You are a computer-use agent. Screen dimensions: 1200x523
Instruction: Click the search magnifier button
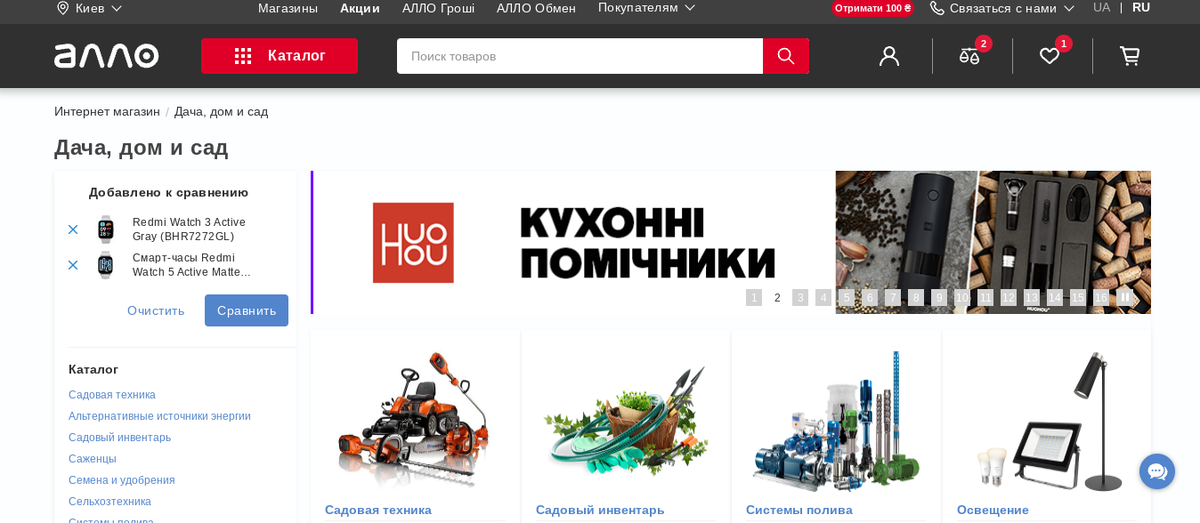point(786,56)
